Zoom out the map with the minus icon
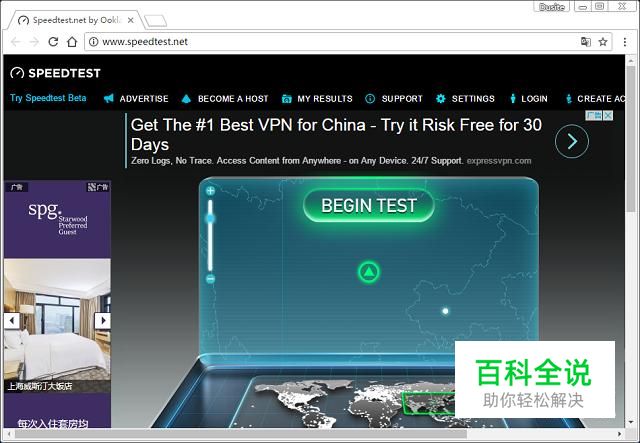Viewport: 640px width, 443px height. pos(210,279)
